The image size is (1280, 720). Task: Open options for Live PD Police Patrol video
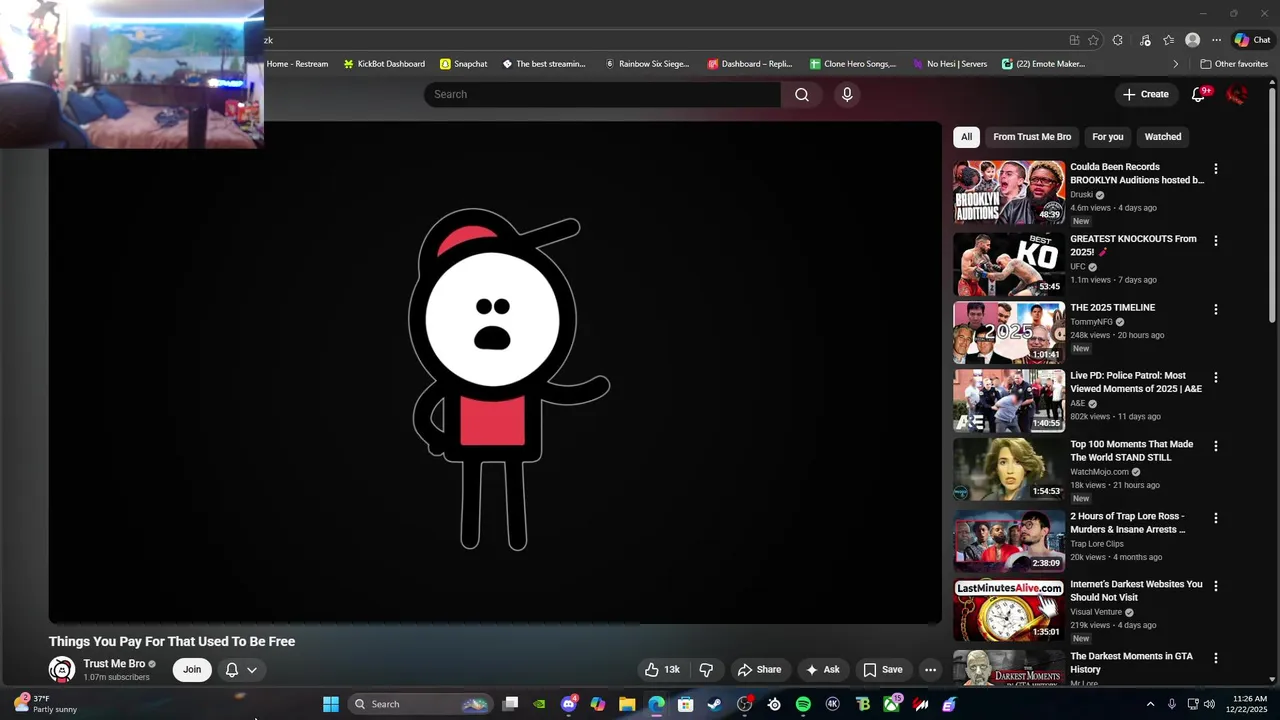pyautogui.click(x=1216, y=378)
